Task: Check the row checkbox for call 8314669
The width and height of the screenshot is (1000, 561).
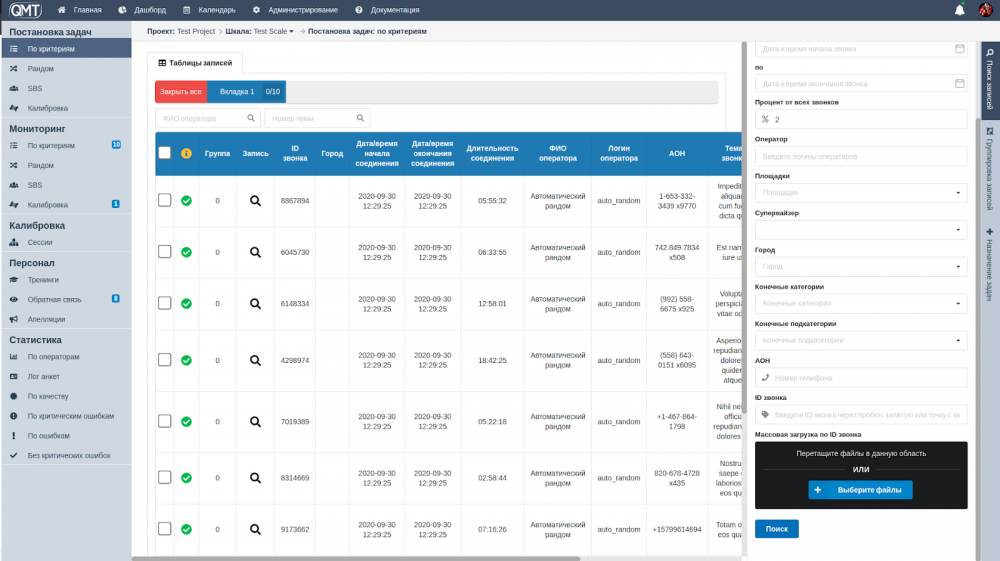Action: click(165, 477)
